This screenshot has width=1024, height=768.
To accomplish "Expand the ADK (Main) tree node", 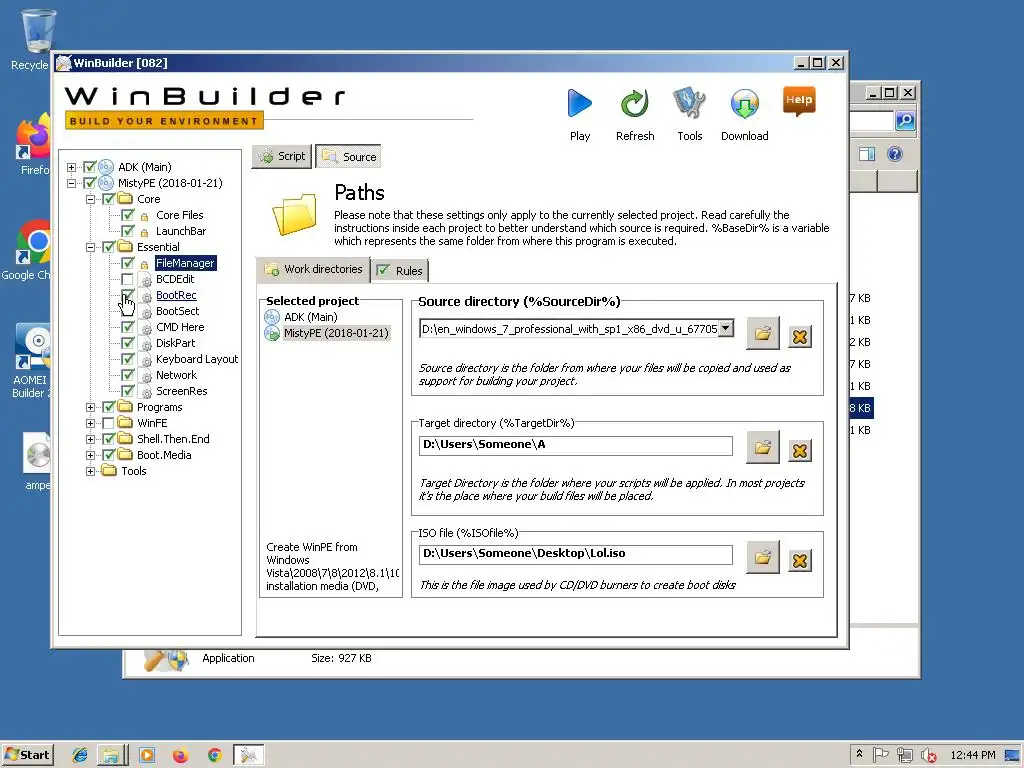I will click(71, 167).
